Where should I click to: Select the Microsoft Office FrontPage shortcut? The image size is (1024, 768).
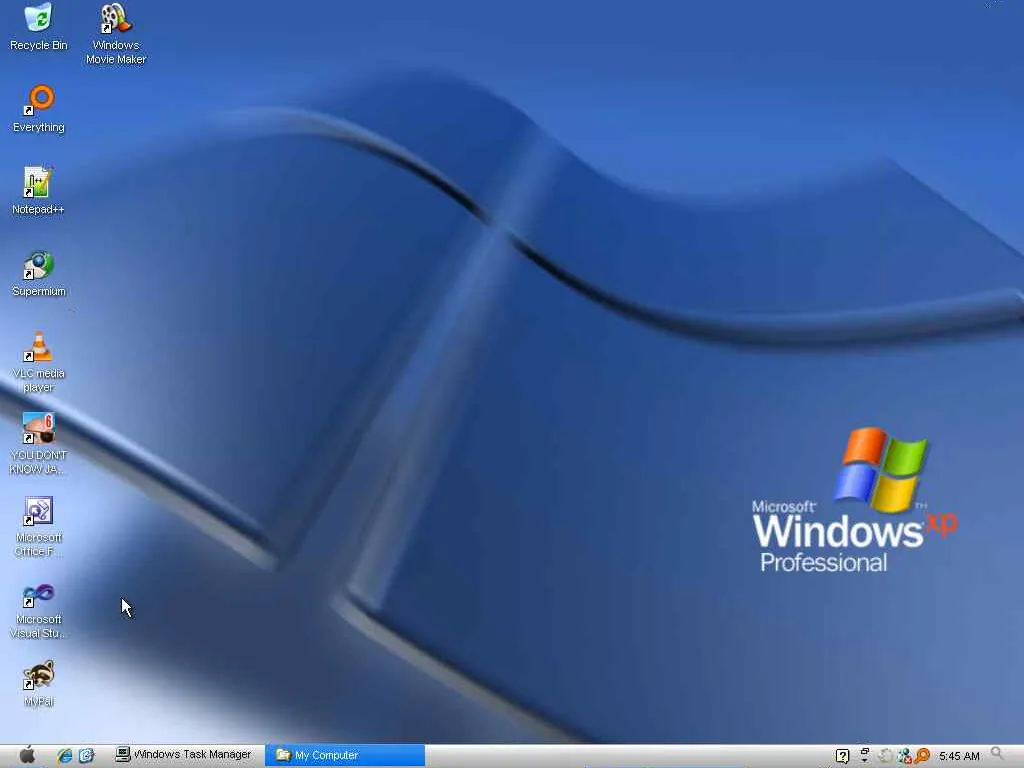[x=39, y=526]
